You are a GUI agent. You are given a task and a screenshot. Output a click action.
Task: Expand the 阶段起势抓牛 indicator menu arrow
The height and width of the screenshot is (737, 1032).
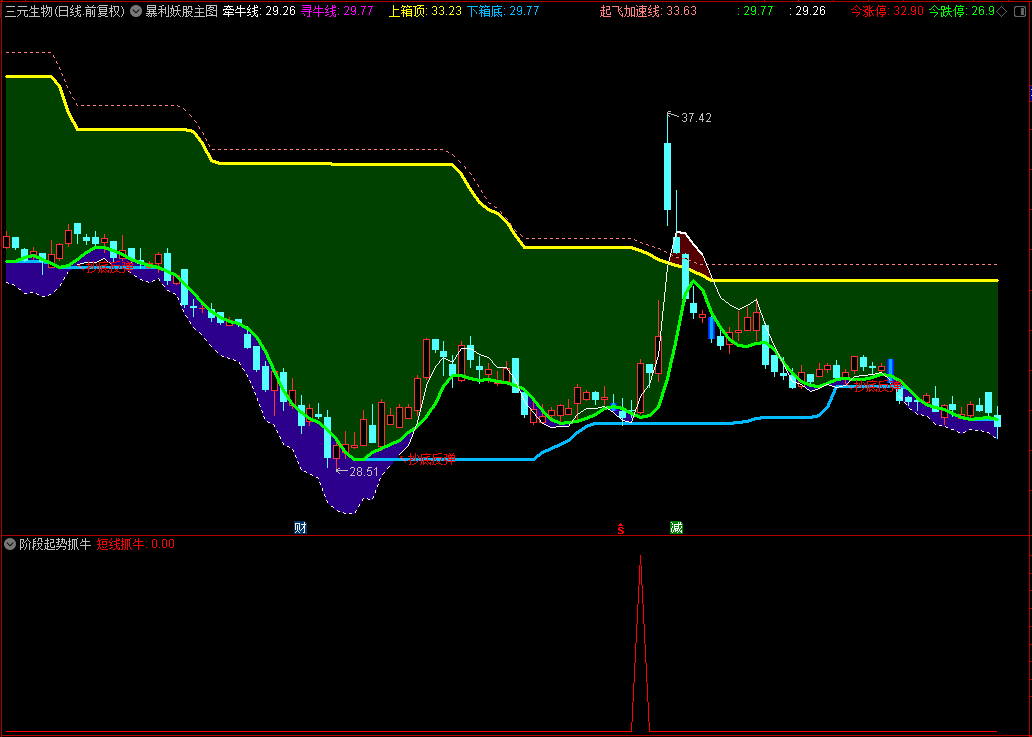point(10,544)
